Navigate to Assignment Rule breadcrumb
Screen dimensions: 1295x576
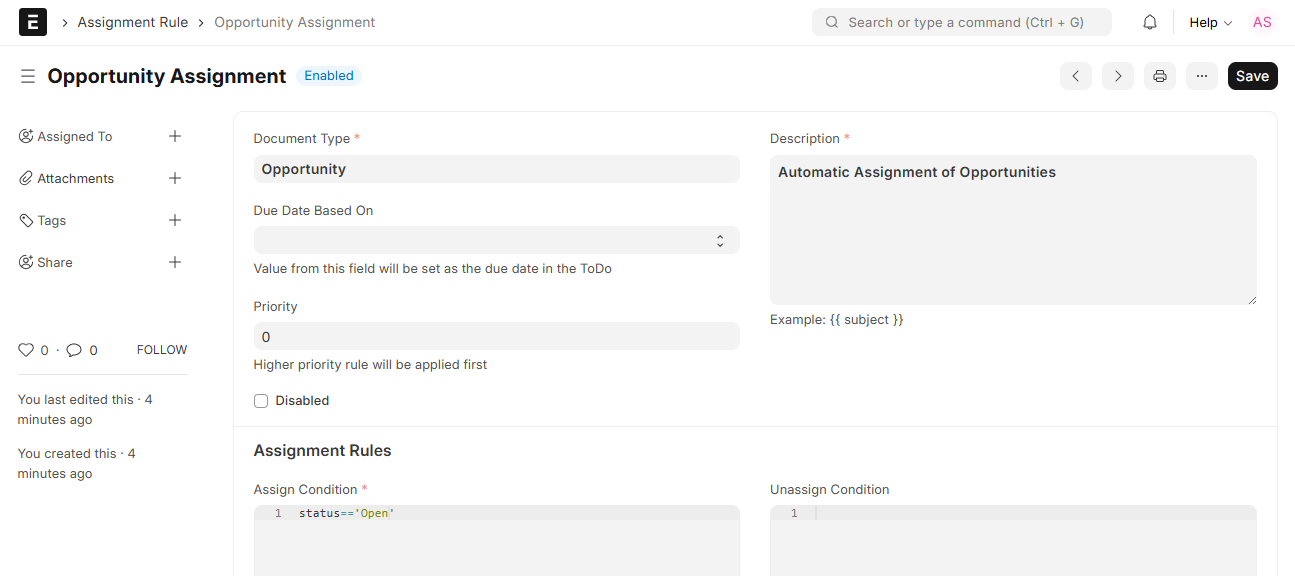click(132, 22)
